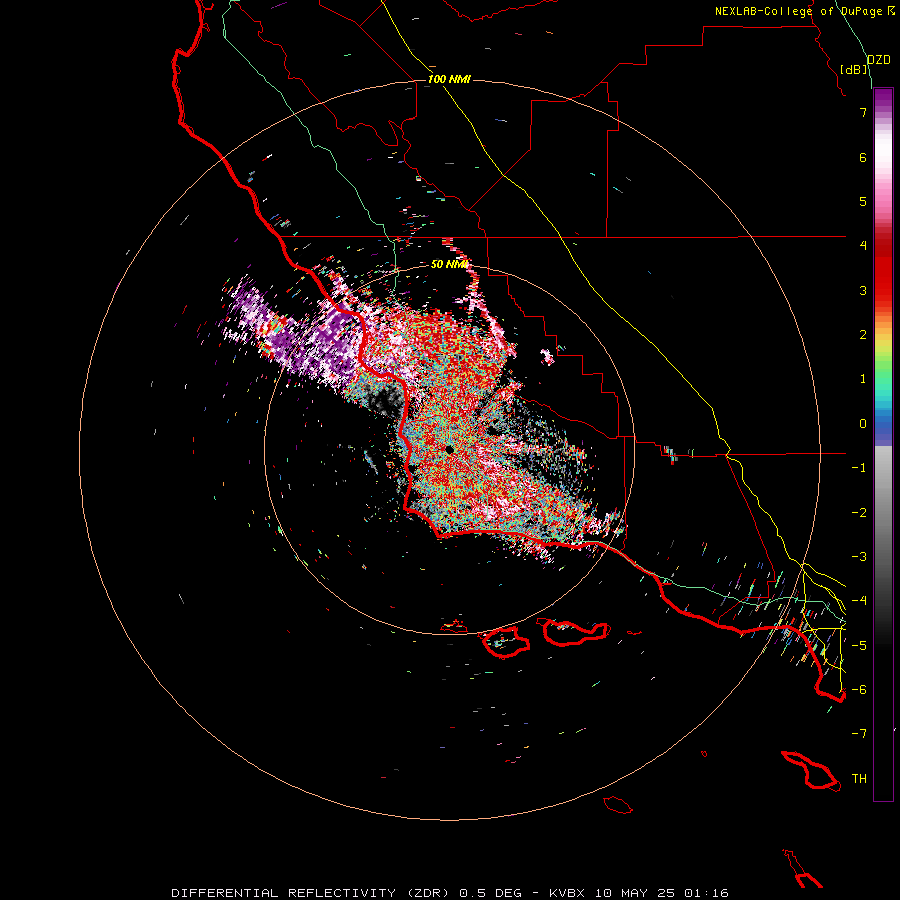
Task: Click the -1 value on the scale
Action: [859, 468]
